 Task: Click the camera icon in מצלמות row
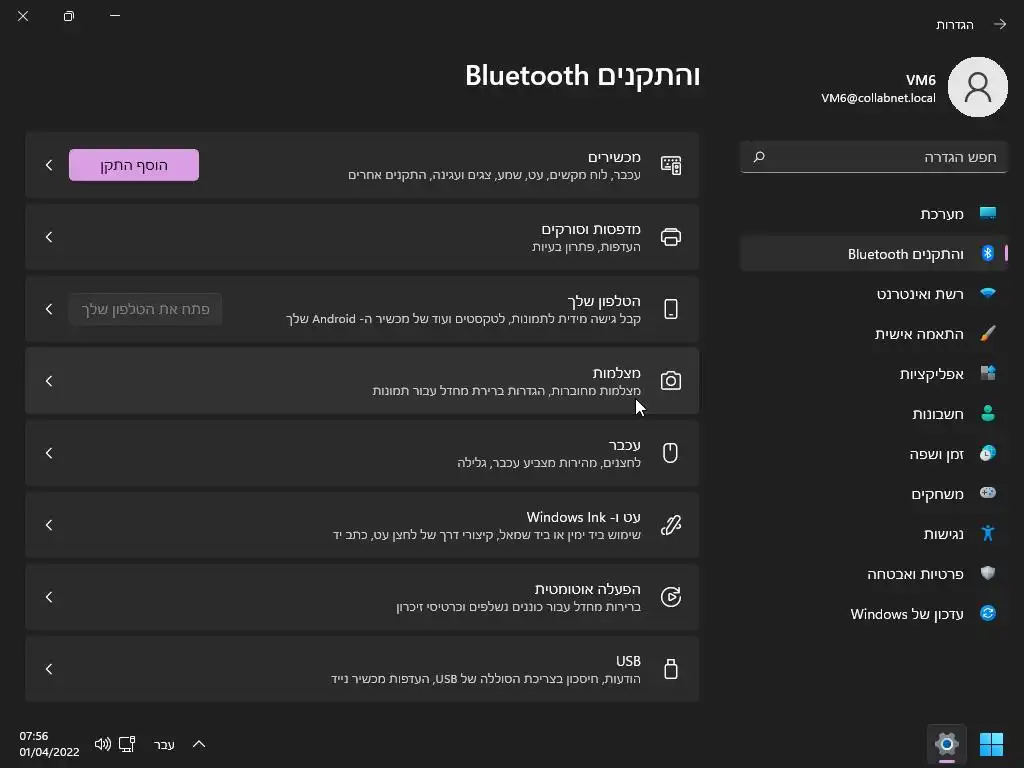point(671,381)
